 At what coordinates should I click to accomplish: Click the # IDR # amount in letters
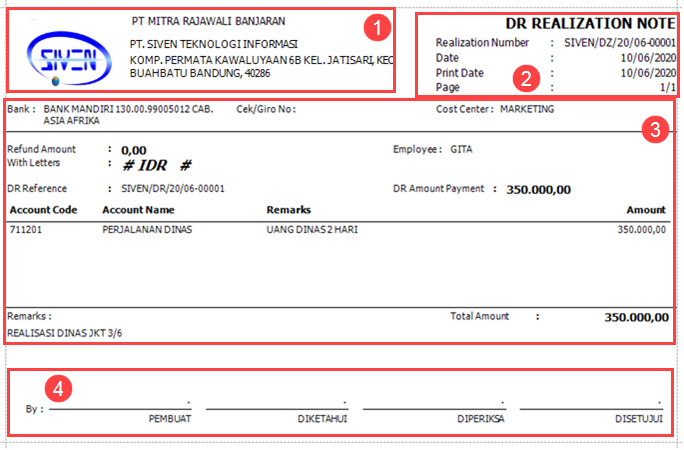(157, 165)
